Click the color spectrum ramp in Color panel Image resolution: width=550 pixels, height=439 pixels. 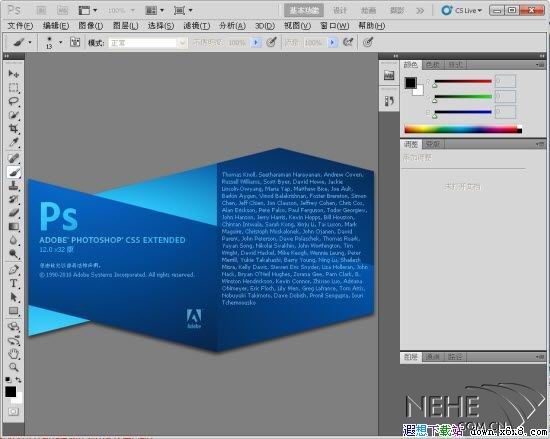tap(463, 129)
